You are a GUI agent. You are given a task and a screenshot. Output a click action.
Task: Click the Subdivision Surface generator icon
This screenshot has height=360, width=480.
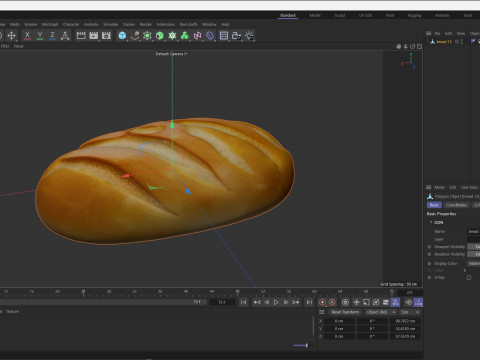tap(147, 36)
